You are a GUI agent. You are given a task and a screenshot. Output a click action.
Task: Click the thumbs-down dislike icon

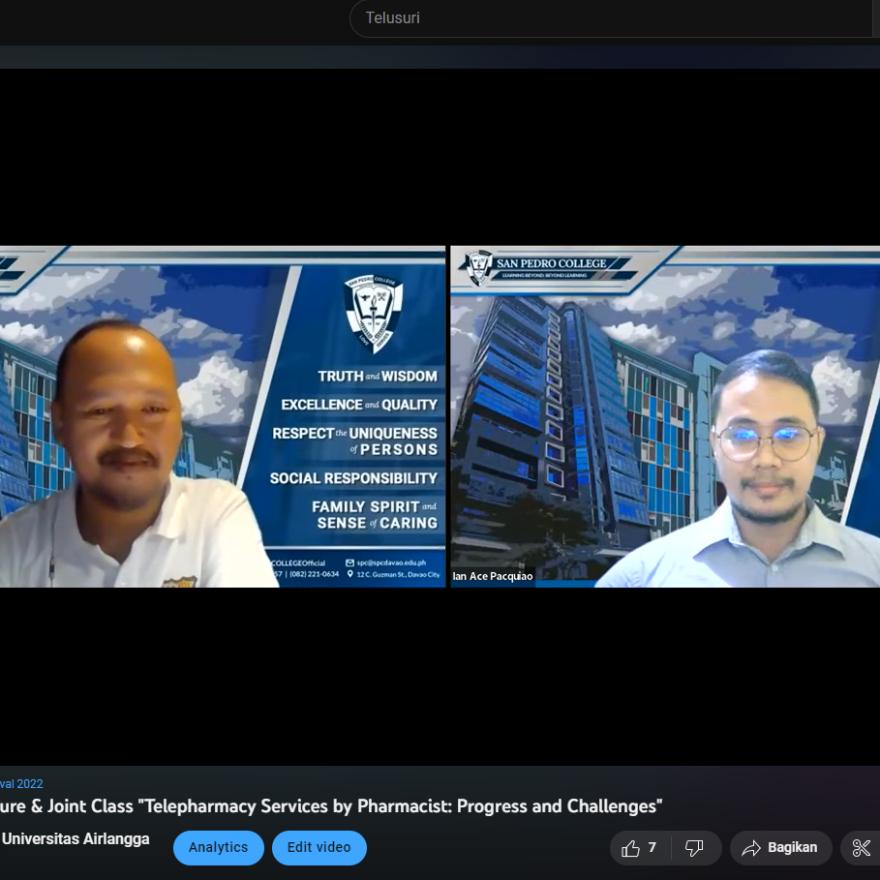point(694,848)
